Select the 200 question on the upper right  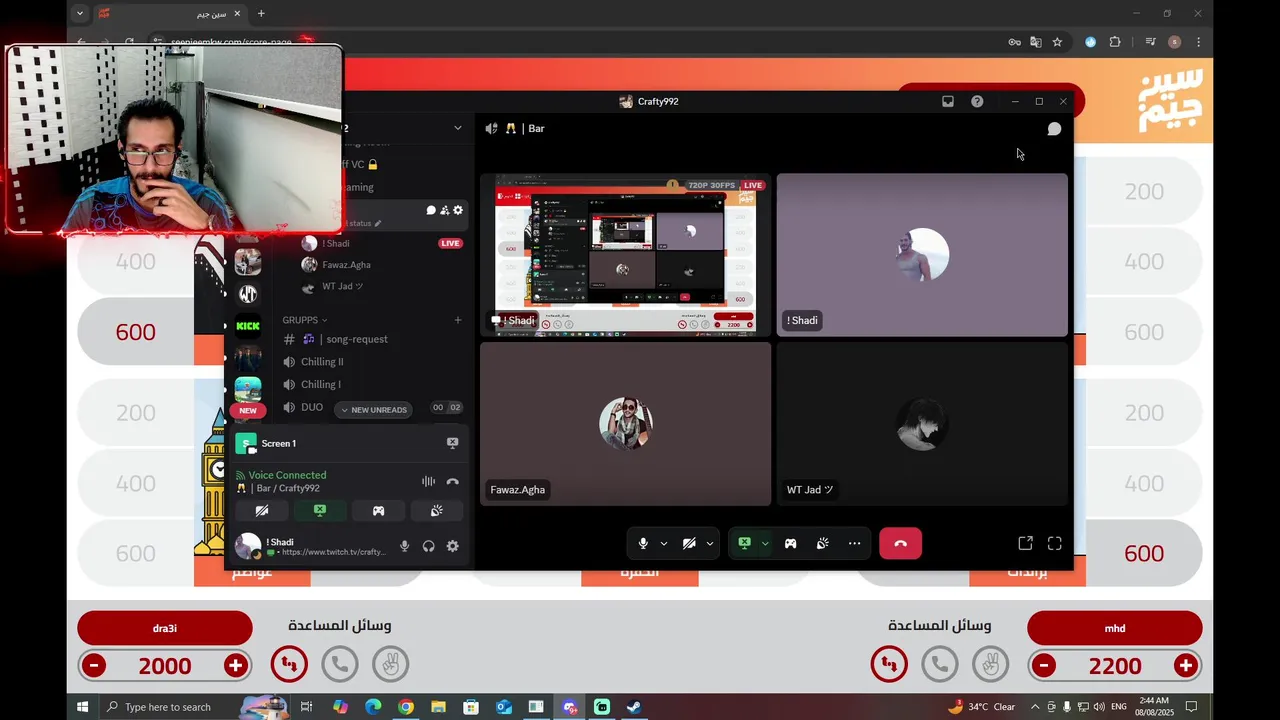1144,191
